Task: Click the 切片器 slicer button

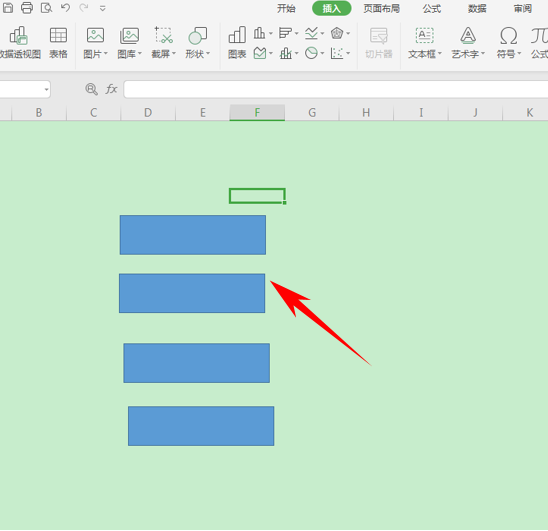Action: pyautogui.click(x=379, y=43)
